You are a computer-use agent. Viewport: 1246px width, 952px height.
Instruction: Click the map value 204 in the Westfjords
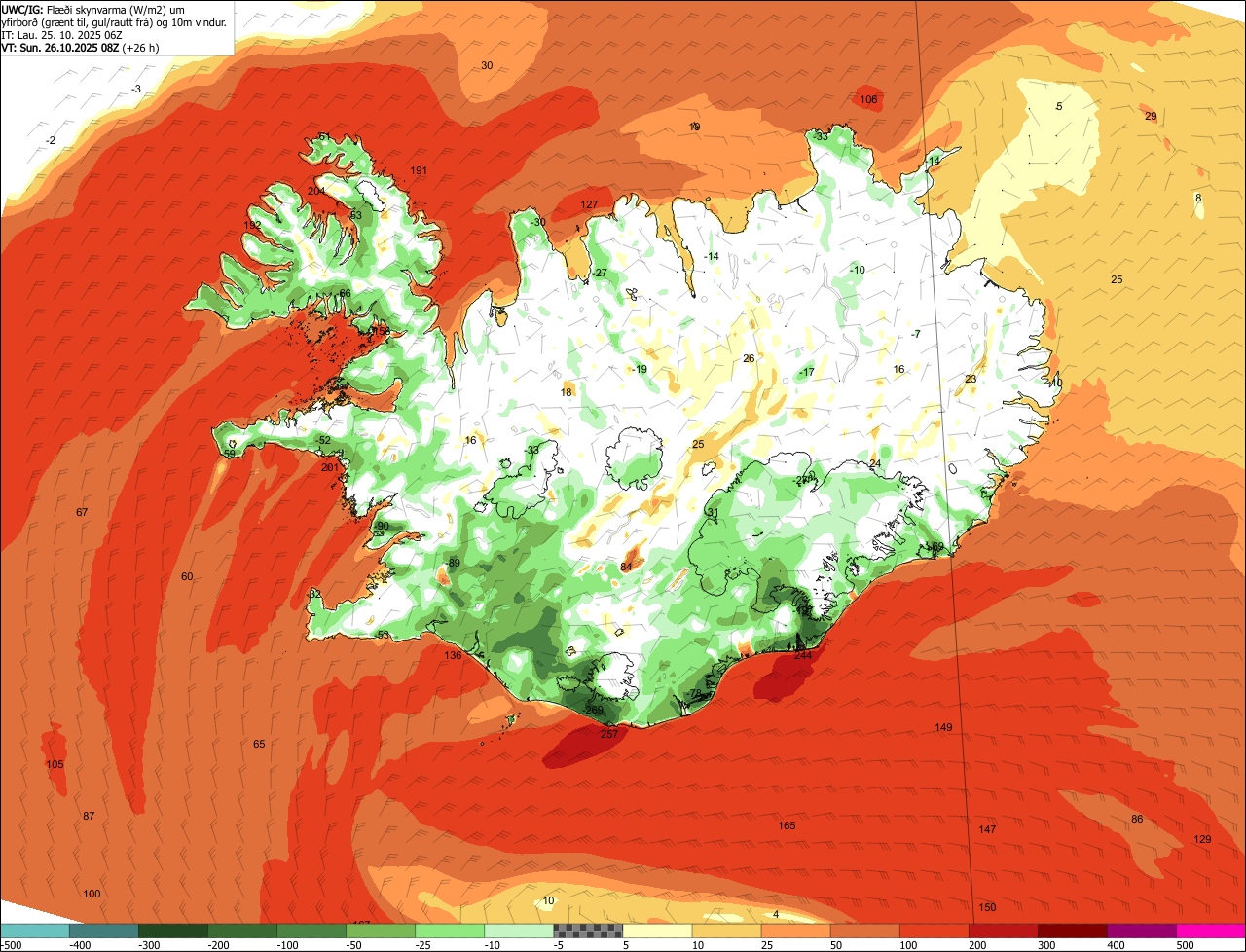point(316,191)
